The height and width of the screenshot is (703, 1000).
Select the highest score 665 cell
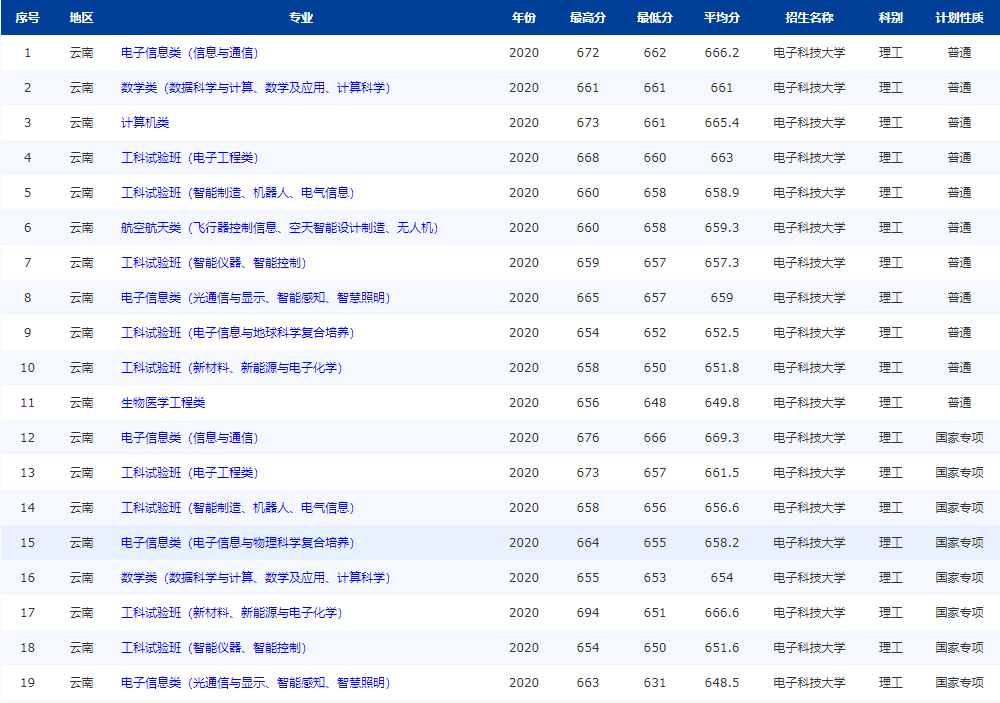click(x=588, y=298)
